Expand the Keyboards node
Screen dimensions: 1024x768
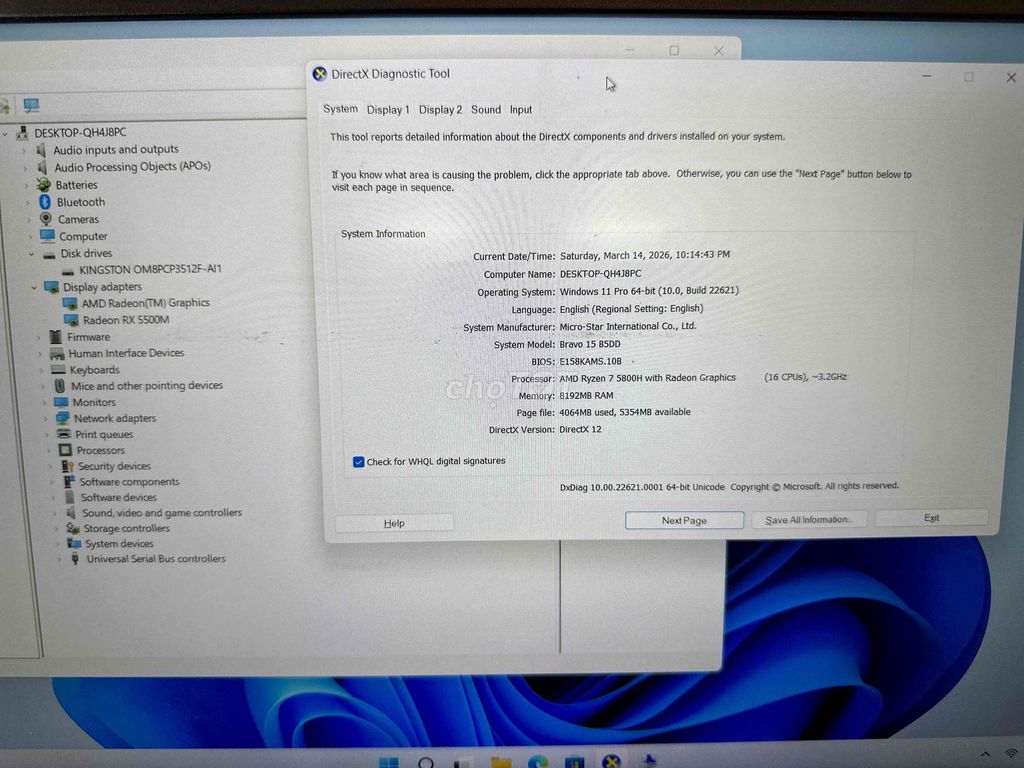(x=42, y=370)
